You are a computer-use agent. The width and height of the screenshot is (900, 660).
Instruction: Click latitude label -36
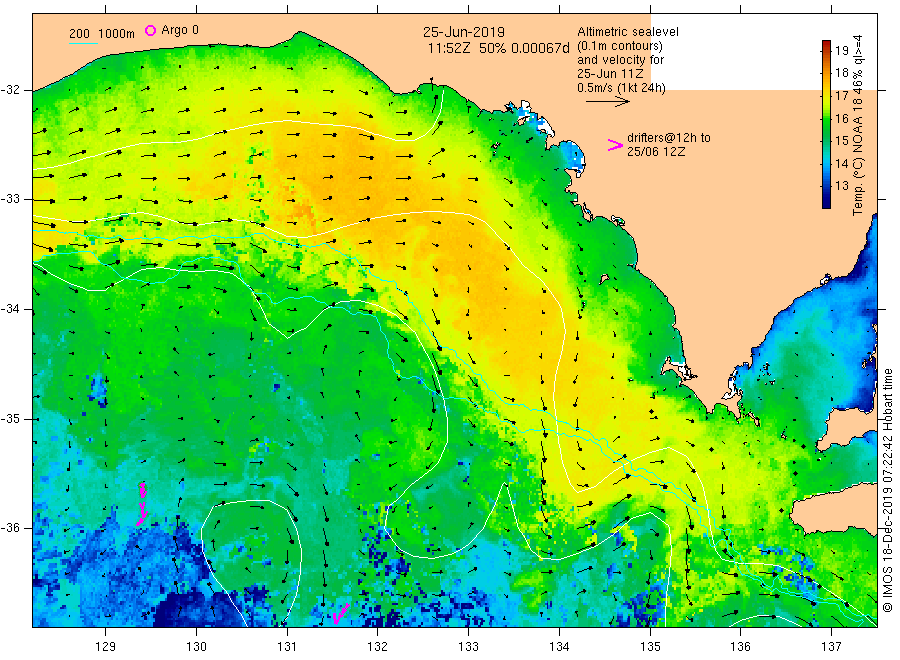coord(10,527)
